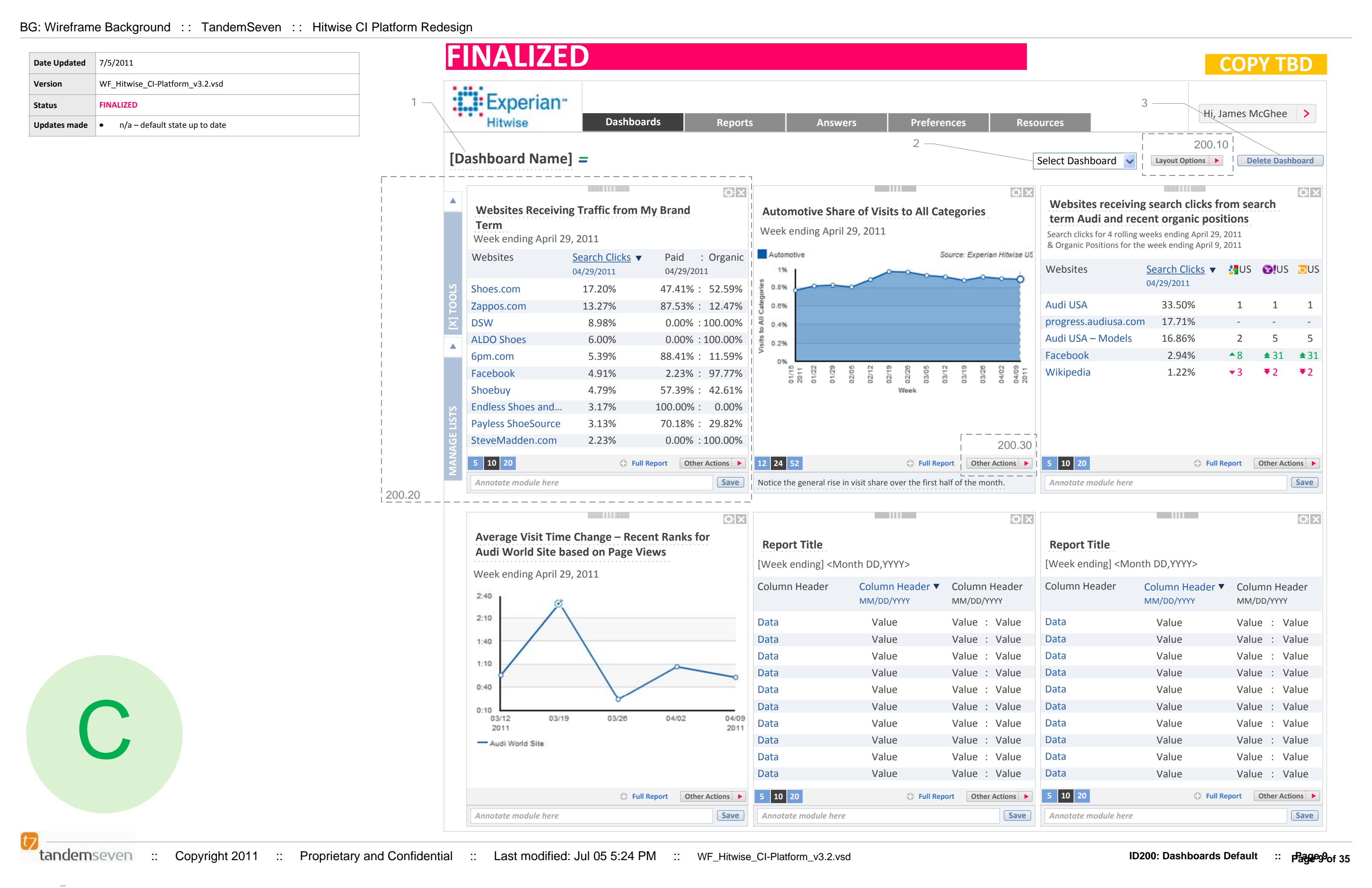Show 20 rows in Audi search clicks module
The image size is (1372, 888).
click(x=1082, y=464)
